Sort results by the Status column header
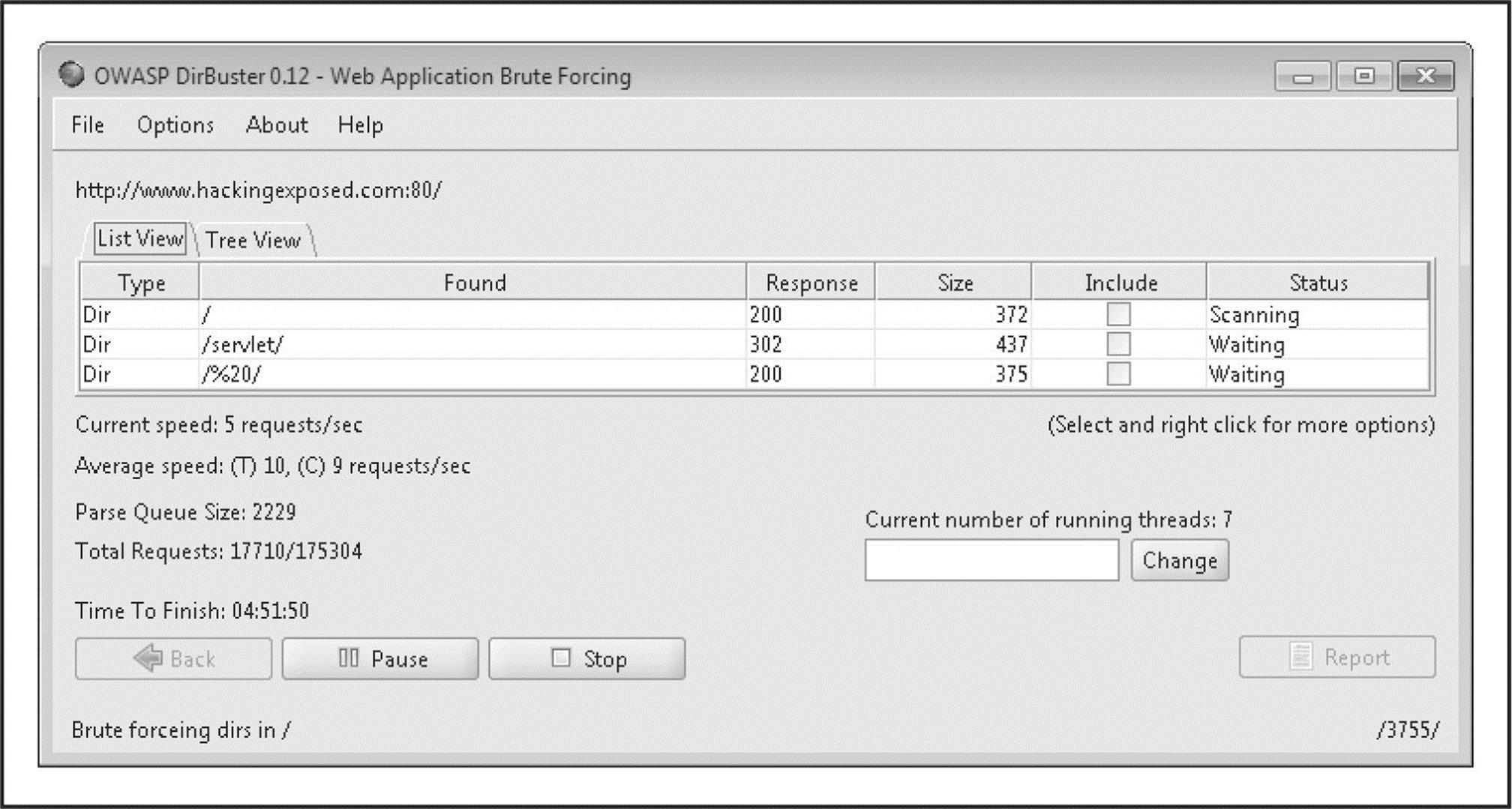This screenshot has height=809, width=1512. pyautogui.click(x=1318, y=283)
